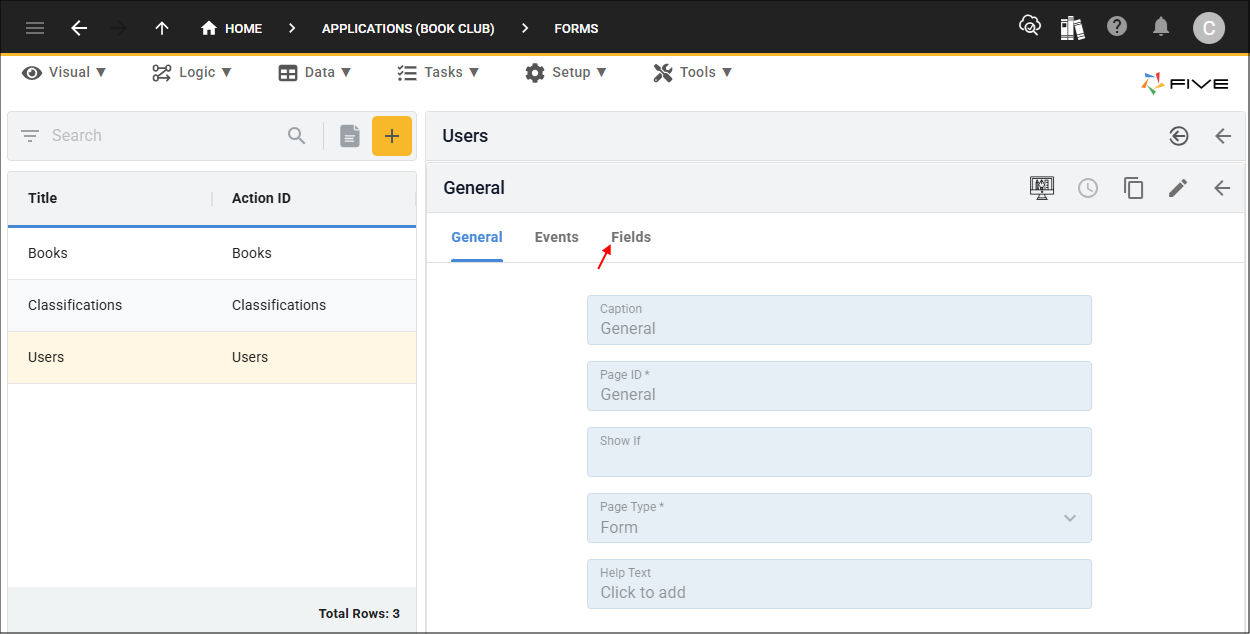Click the FORMS breadcrumb
Screen dimensions: 1250x634
click(x=576, y=28)
